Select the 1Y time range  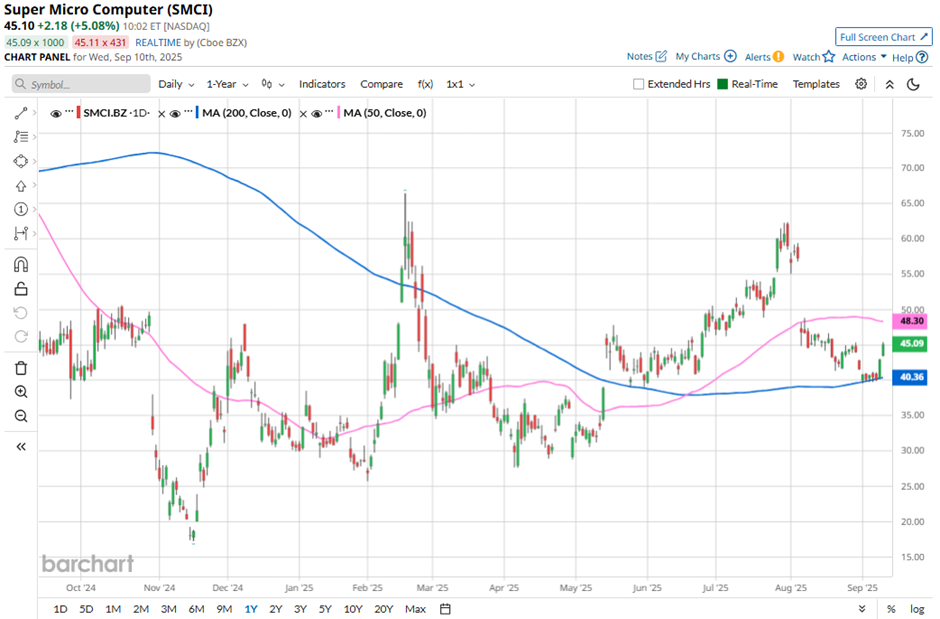pos(251,609)
